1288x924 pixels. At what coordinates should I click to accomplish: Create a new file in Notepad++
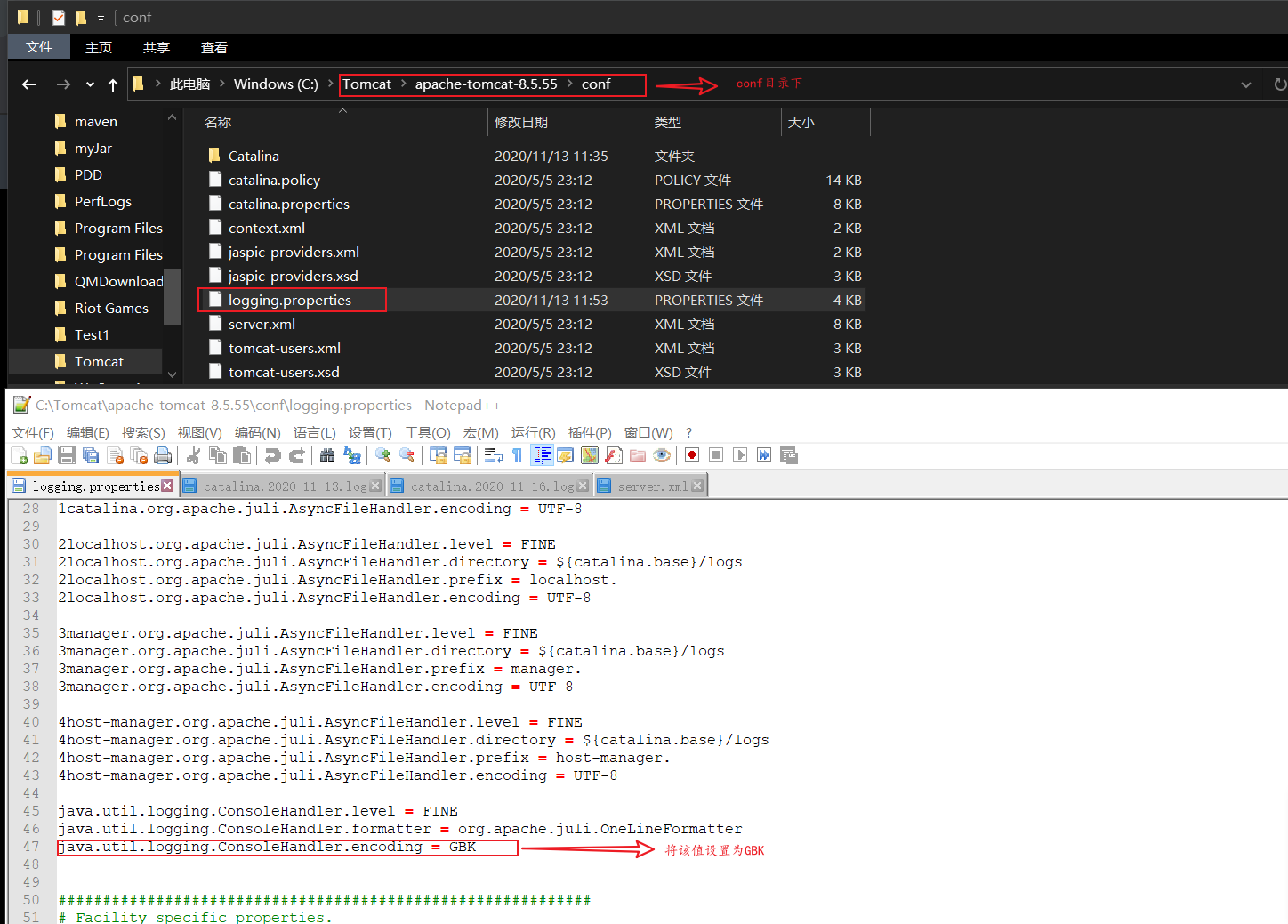[x=20, y=455]
